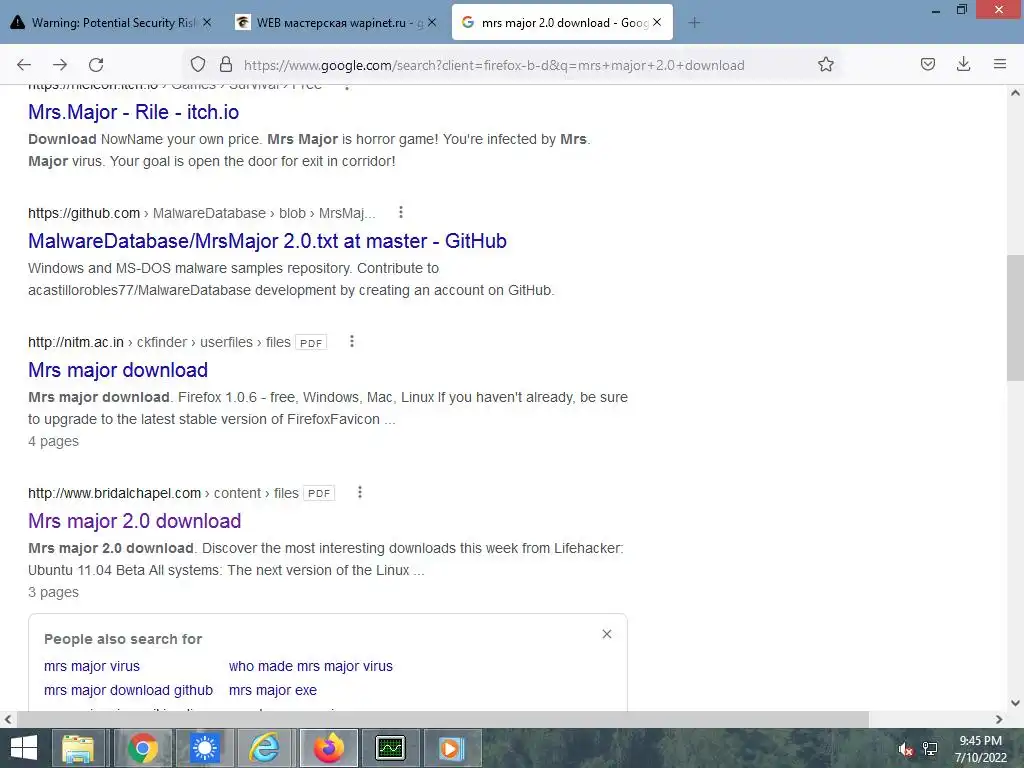
Task: Open MalwareDatabase/MrsMajor 2.0.txt GitHub result
Action: coord(267,241)
